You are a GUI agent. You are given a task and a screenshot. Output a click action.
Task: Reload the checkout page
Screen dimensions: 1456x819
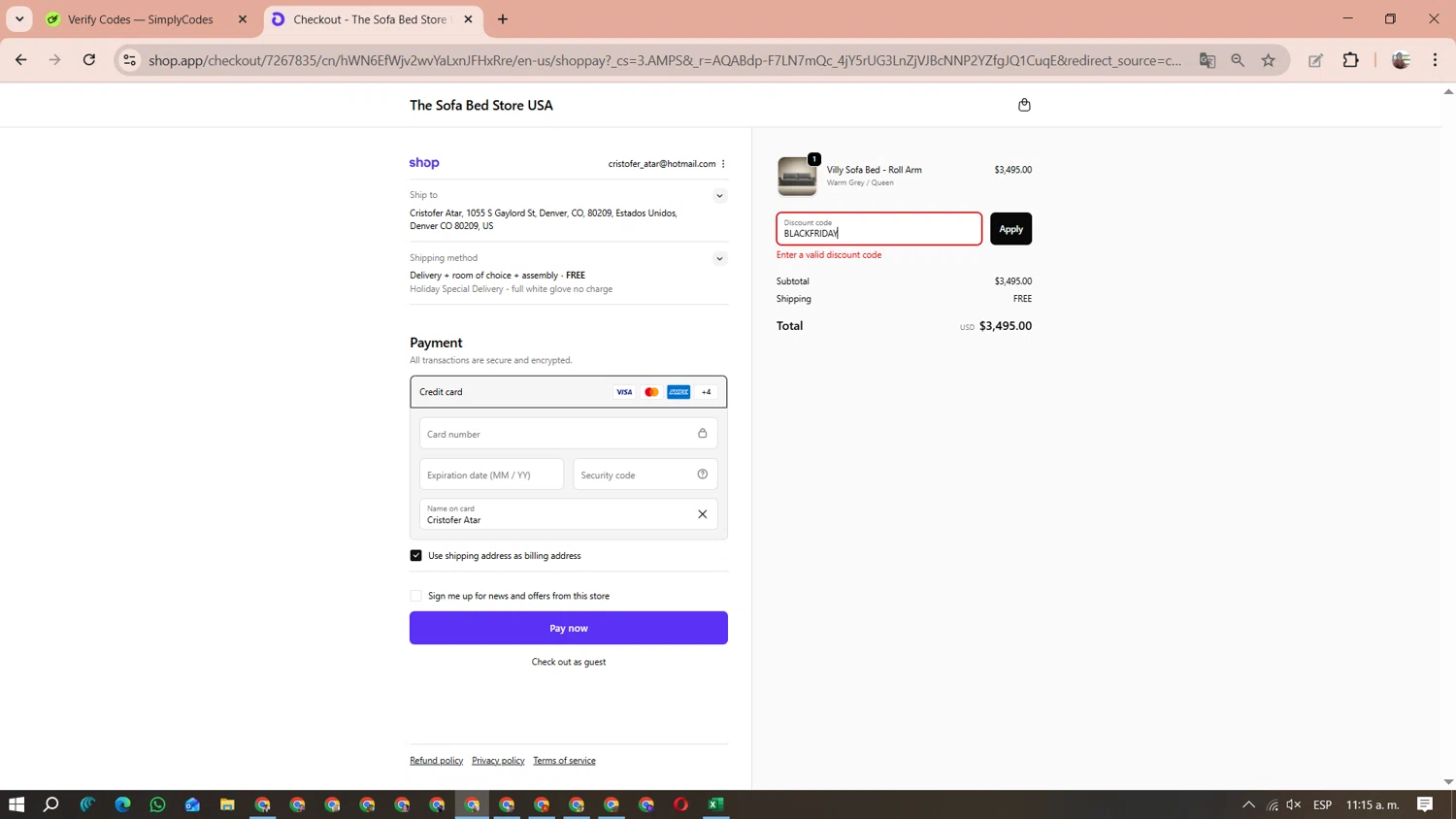point(89,60)
